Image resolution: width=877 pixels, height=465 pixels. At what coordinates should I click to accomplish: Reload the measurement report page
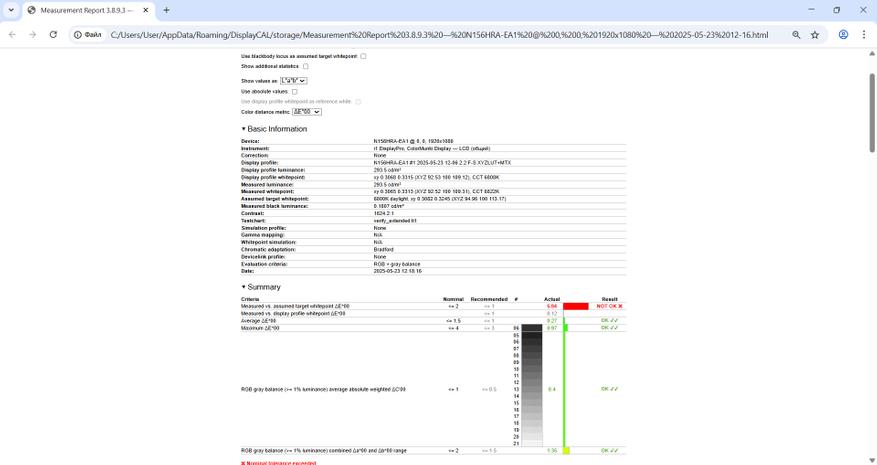click(x=53, y=35)
